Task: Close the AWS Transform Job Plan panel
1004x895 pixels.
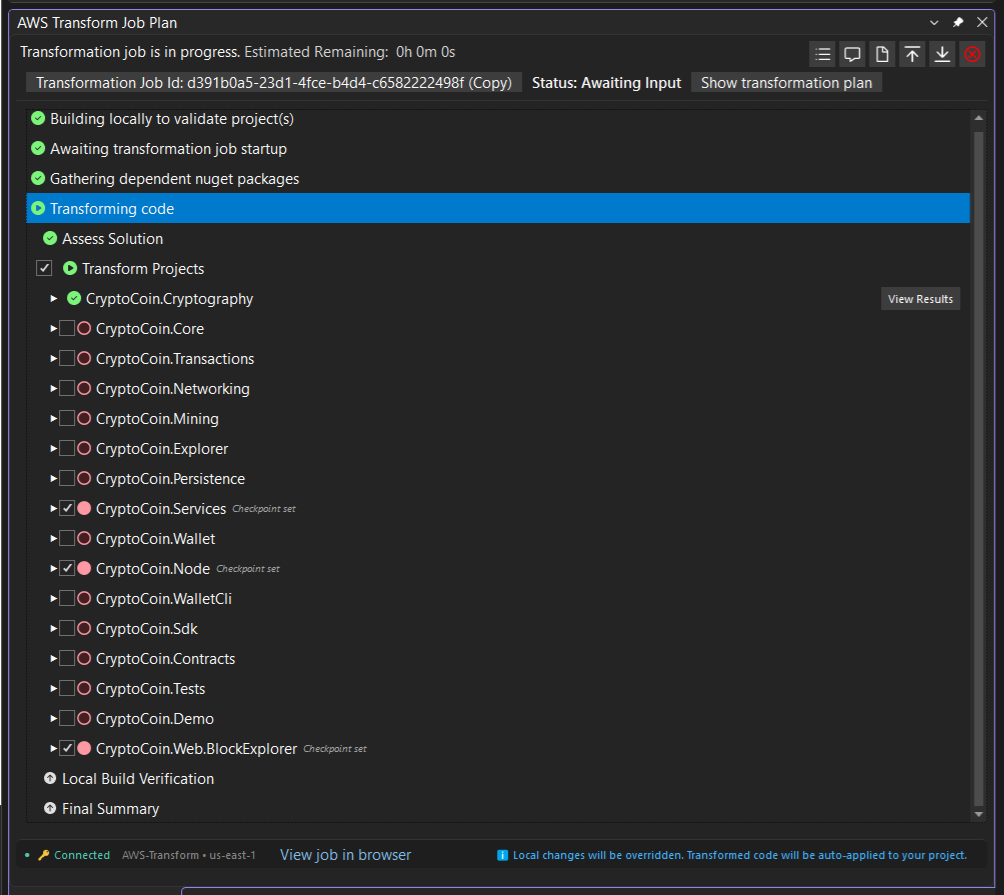Action: [982, 22]
